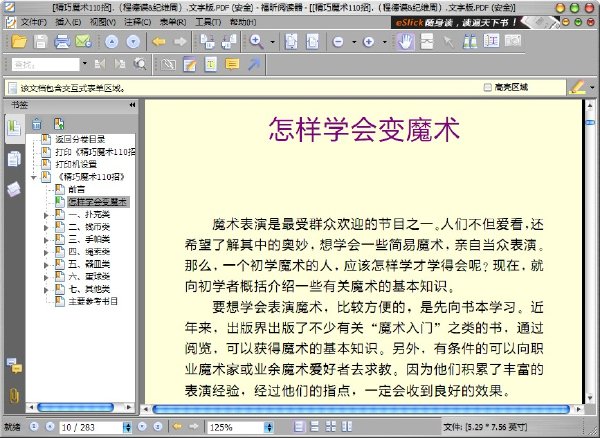The height and width of the screenshot is (438, 600).
Task: Click the highlighter icon on form bar
Action: tap(577, 87)
